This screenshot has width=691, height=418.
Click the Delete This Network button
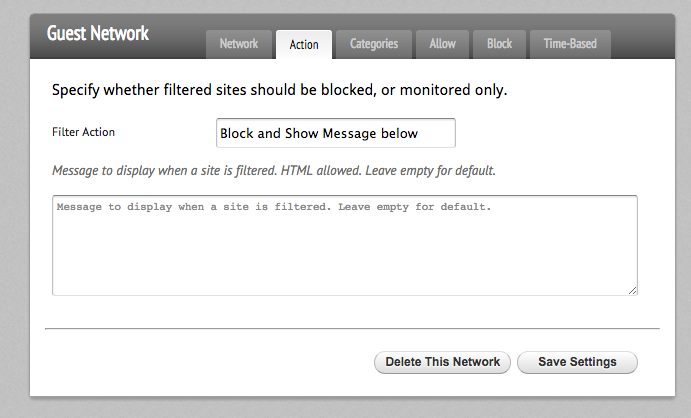tap(442, 362)
